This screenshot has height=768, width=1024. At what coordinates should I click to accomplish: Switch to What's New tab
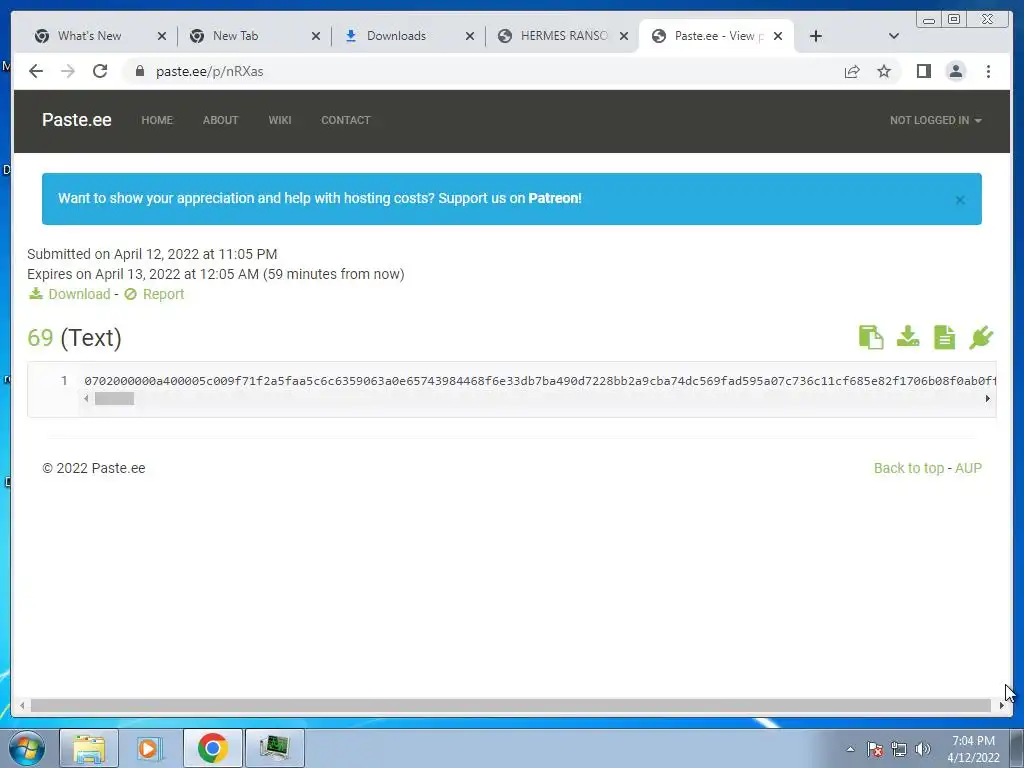(x=89, y=36)
